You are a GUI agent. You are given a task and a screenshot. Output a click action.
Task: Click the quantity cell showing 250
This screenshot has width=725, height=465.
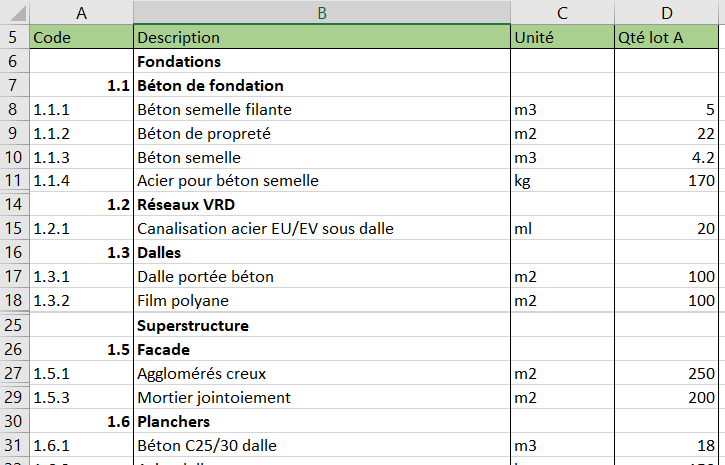pyautogui.click(x=667, y=374)
